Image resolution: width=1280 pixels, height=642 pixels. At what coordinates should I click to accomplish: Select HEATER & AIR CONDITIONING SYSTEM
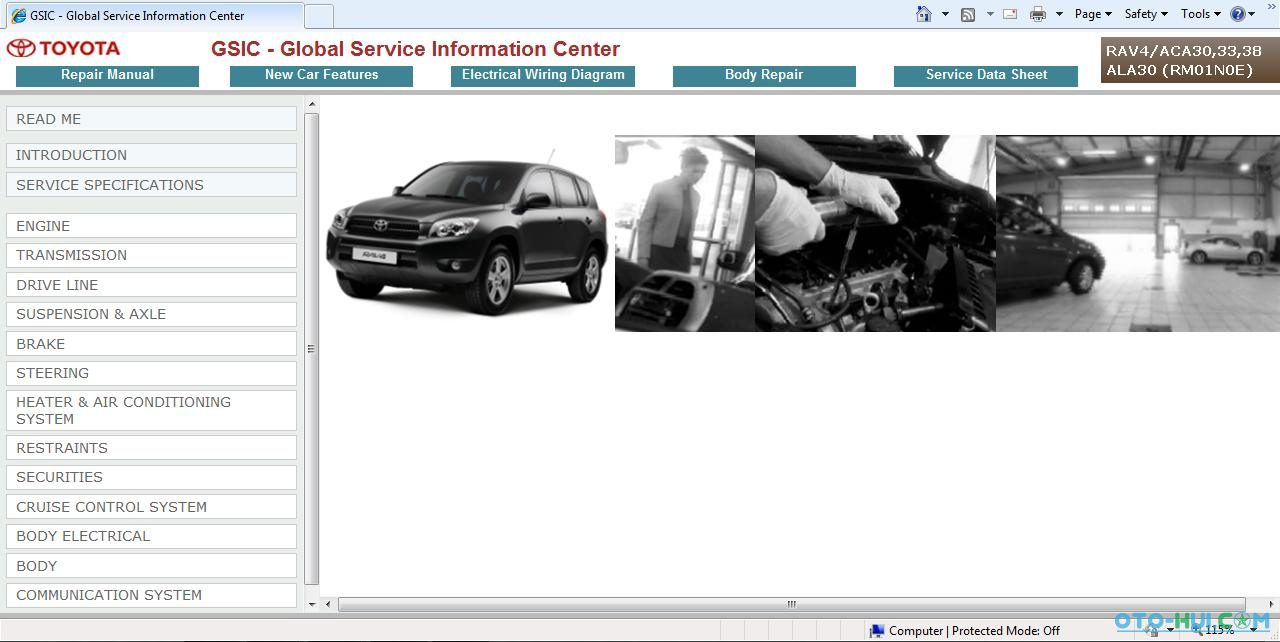coord(151,410)
